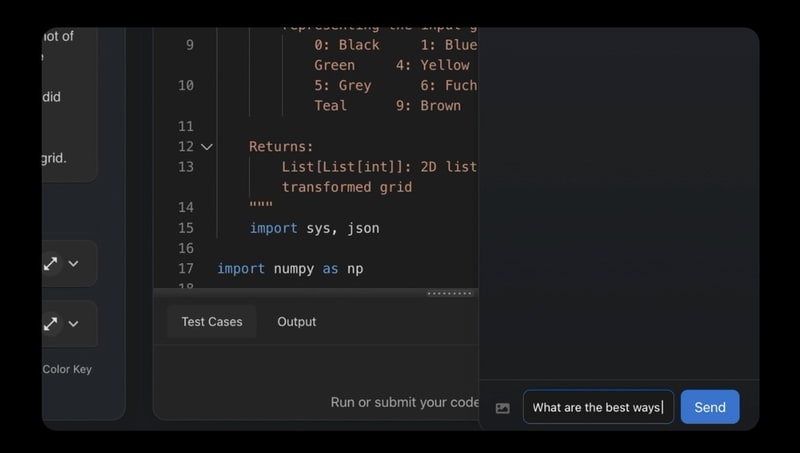Collapse the Returns section at line 12
Image resolution: width=800 pixels, height=453 pixels.
tap(207, 147)
